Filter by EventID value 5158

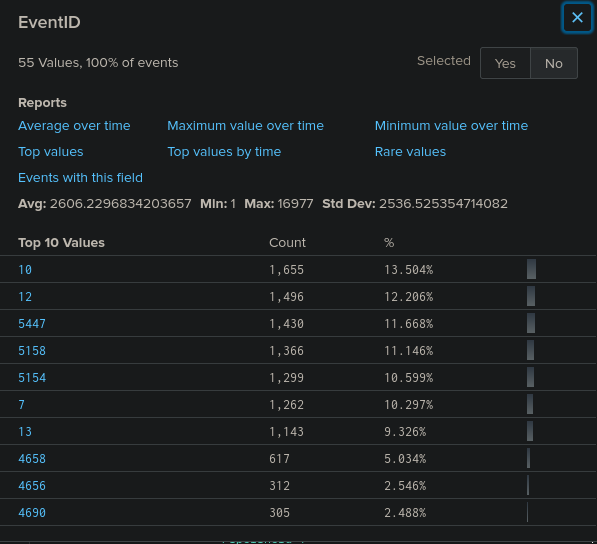(x=32, y=351)
